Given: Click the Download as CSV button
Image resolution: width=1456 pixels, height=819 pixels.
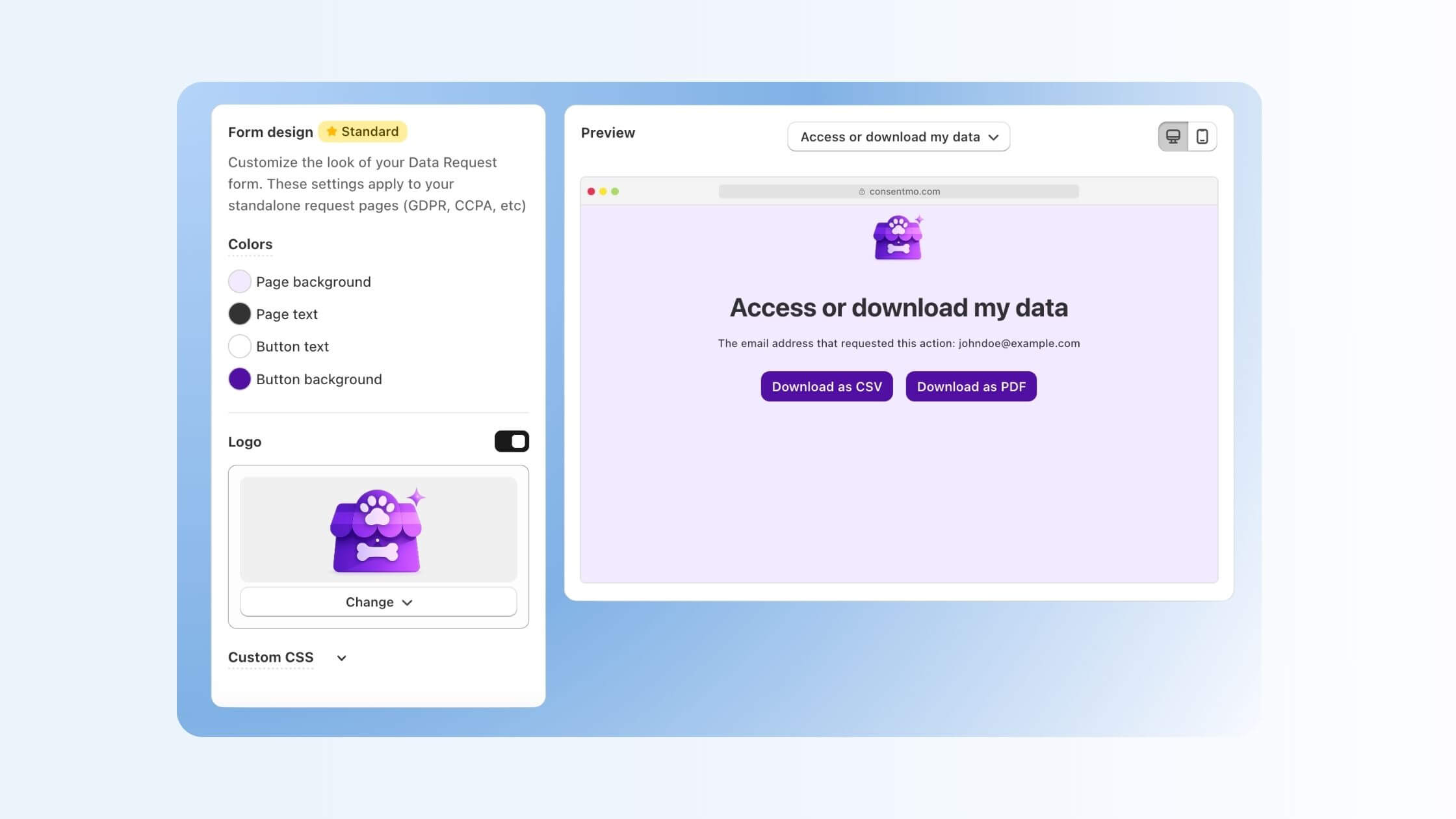Looking at the screenshot, I should [826, 386].
